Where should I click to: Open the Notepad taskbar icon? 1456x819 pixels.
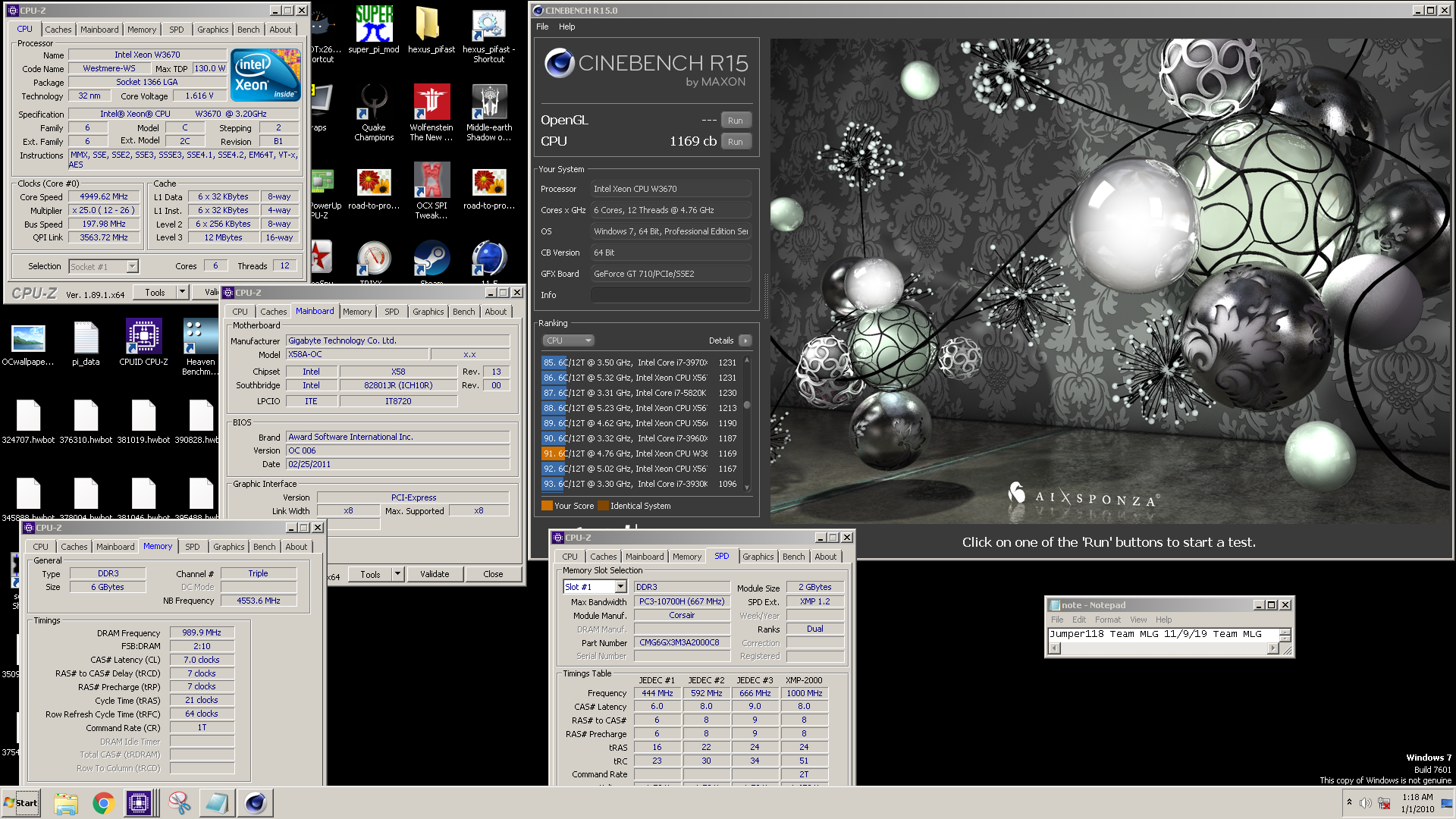pos(217,803)
